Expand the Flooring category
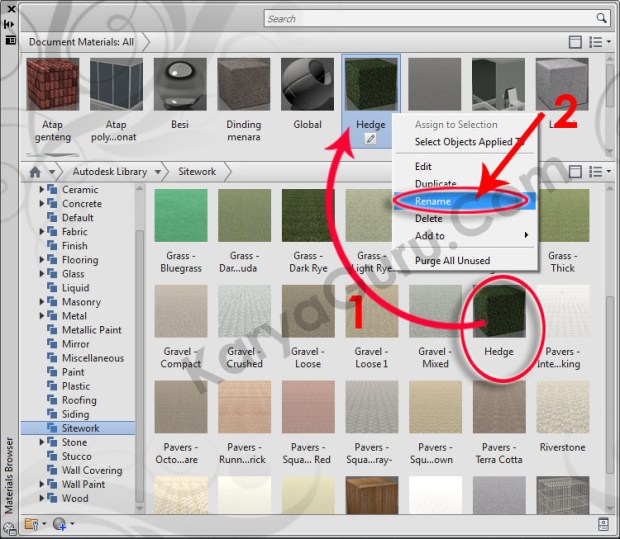 click(x=42, y=260)
